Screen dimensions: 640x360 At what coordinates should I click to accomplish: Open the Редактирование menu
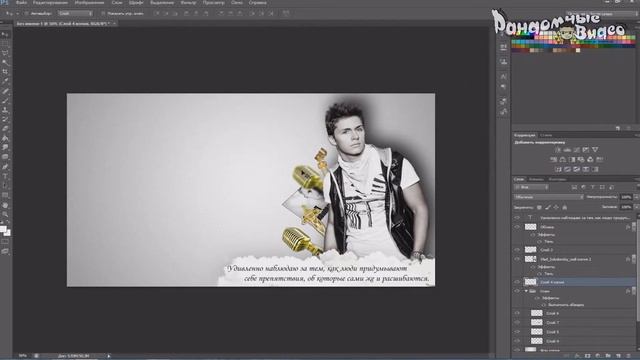pyautogui.click(x=50, y=2)
